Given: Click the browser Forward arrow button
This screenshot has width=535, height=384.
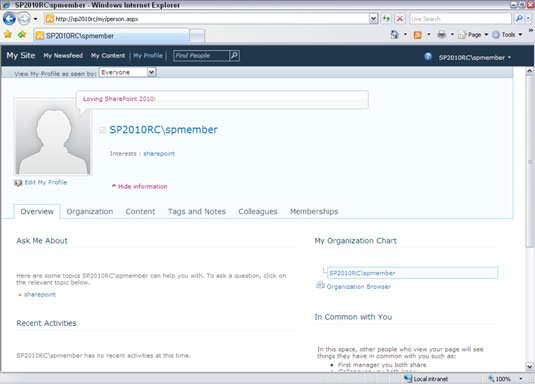Looking at the screenshot, I should (24, 18).
